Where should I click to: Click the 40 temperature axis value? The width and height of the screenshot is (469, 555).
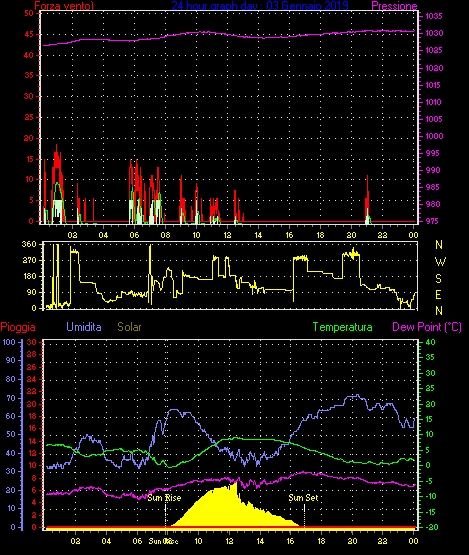pos(430,342)
